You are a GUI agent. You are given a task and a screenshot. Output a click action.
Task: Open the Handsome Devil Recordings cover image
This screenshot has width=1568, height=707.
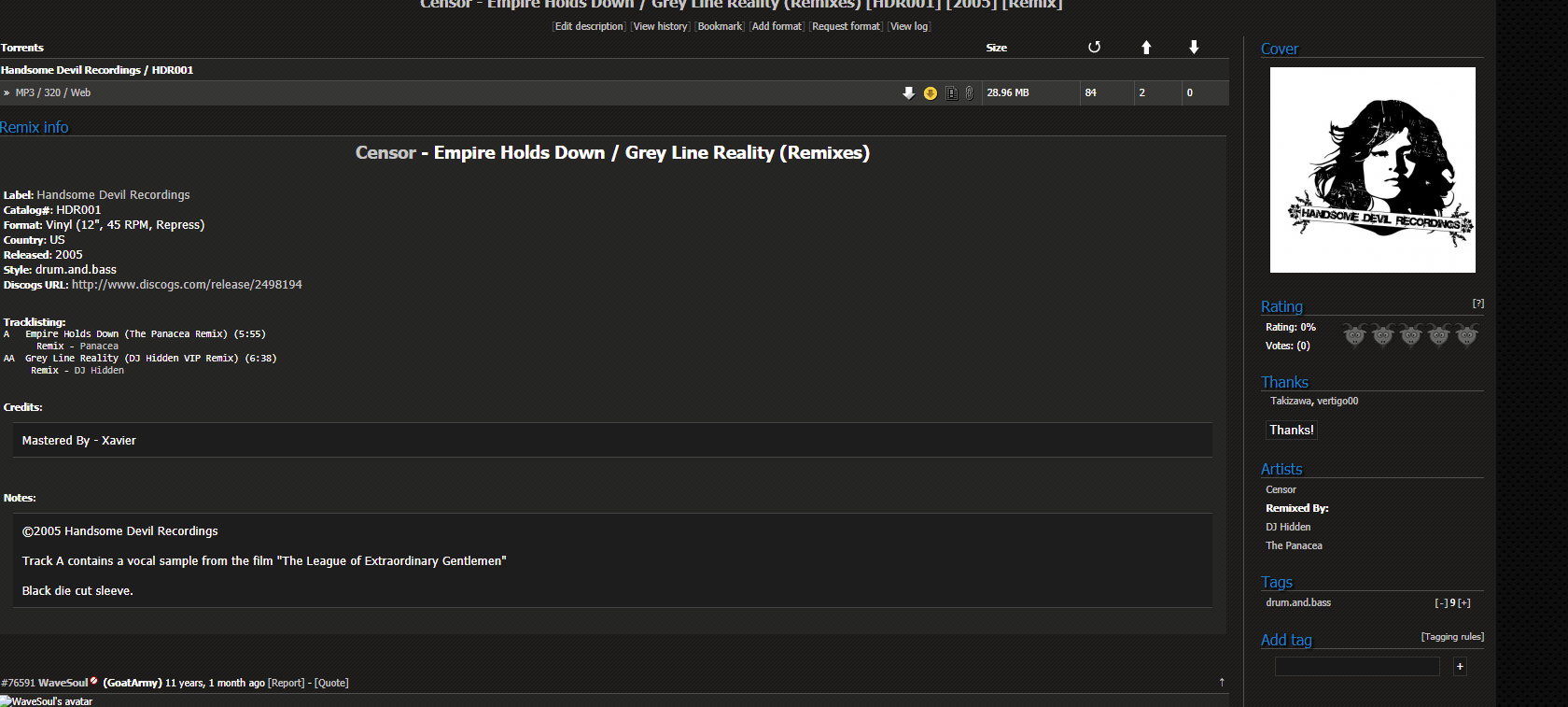(1373, 170)
